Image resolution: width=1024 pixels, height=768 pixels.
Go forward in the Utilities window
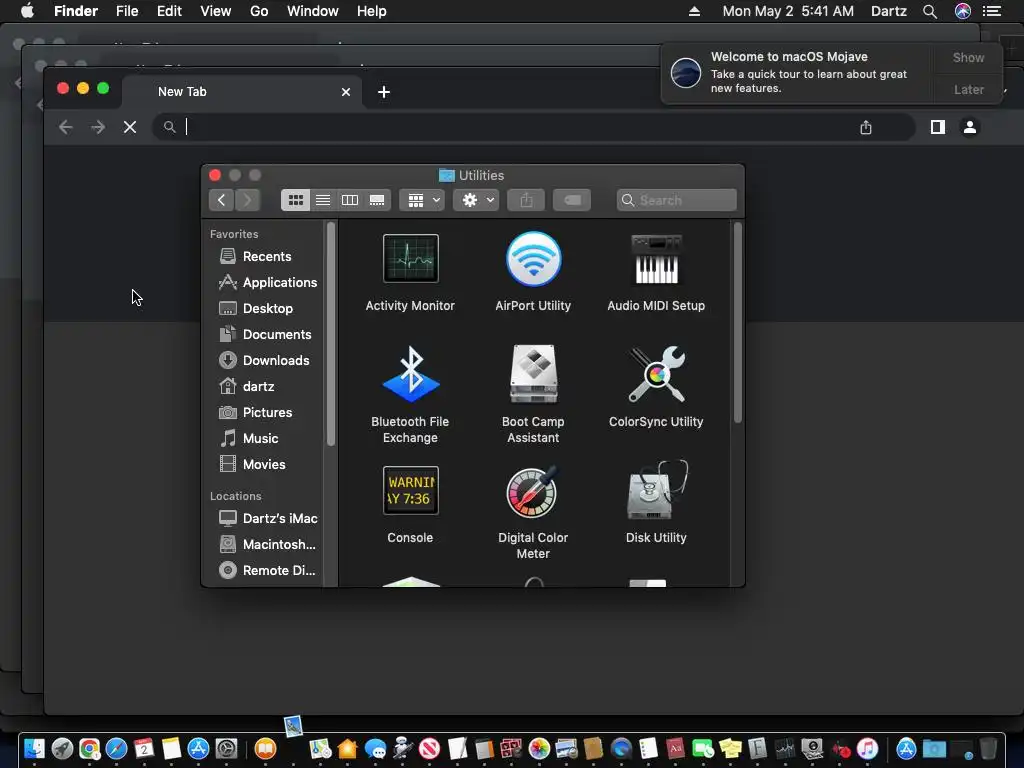(x=248, y=200)
